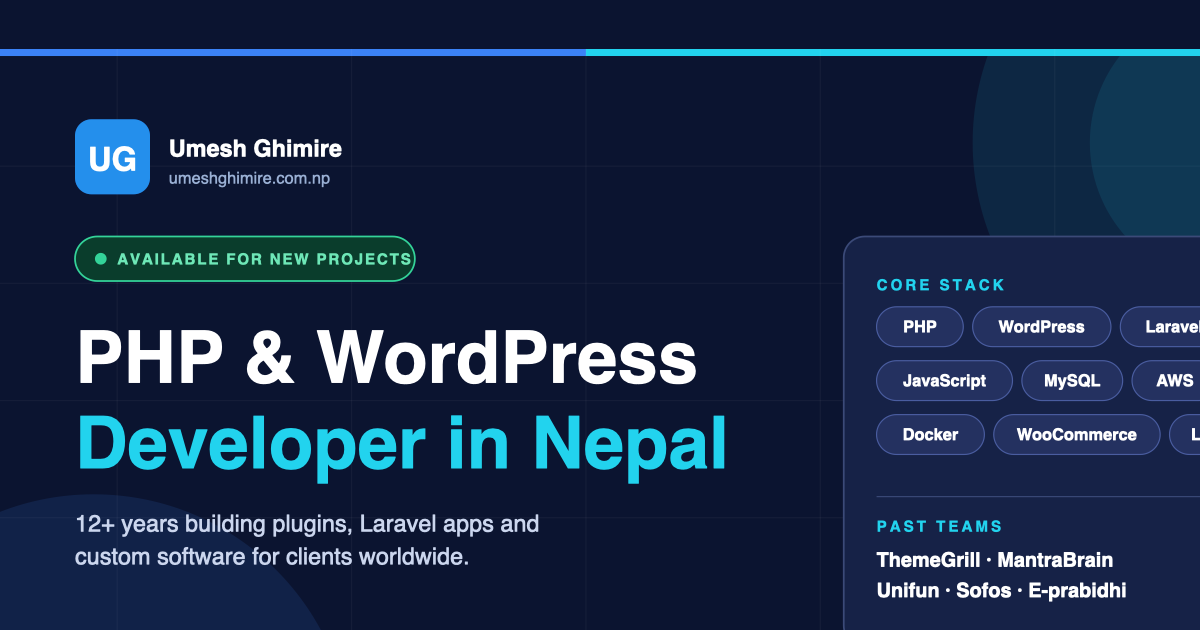The image size is (1200, 630).
Task: Select the PHP stack chip
Action: pyautogui.click(x=920, y=327)
